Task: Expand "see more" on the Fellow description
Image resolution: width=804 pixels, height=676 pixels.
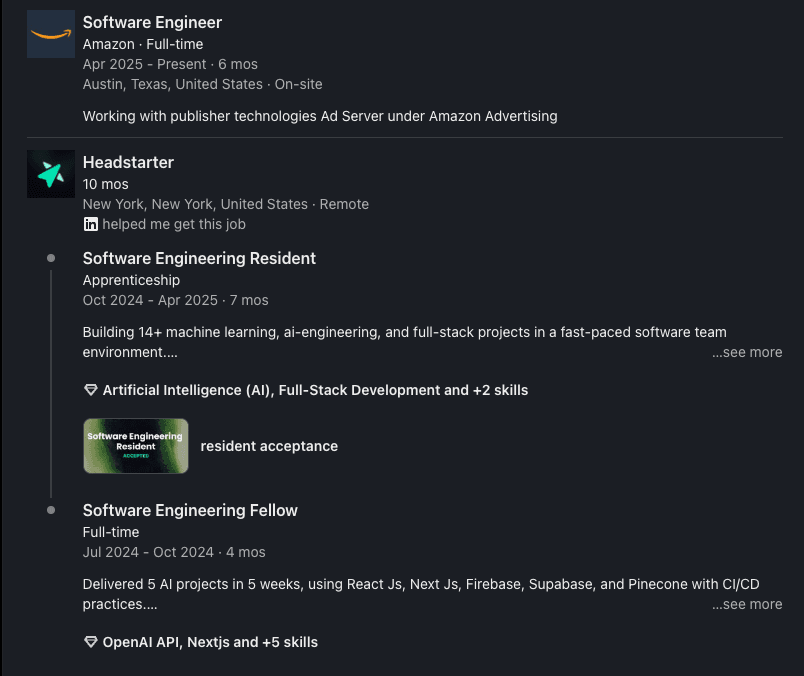Action: tap(747, 604)
